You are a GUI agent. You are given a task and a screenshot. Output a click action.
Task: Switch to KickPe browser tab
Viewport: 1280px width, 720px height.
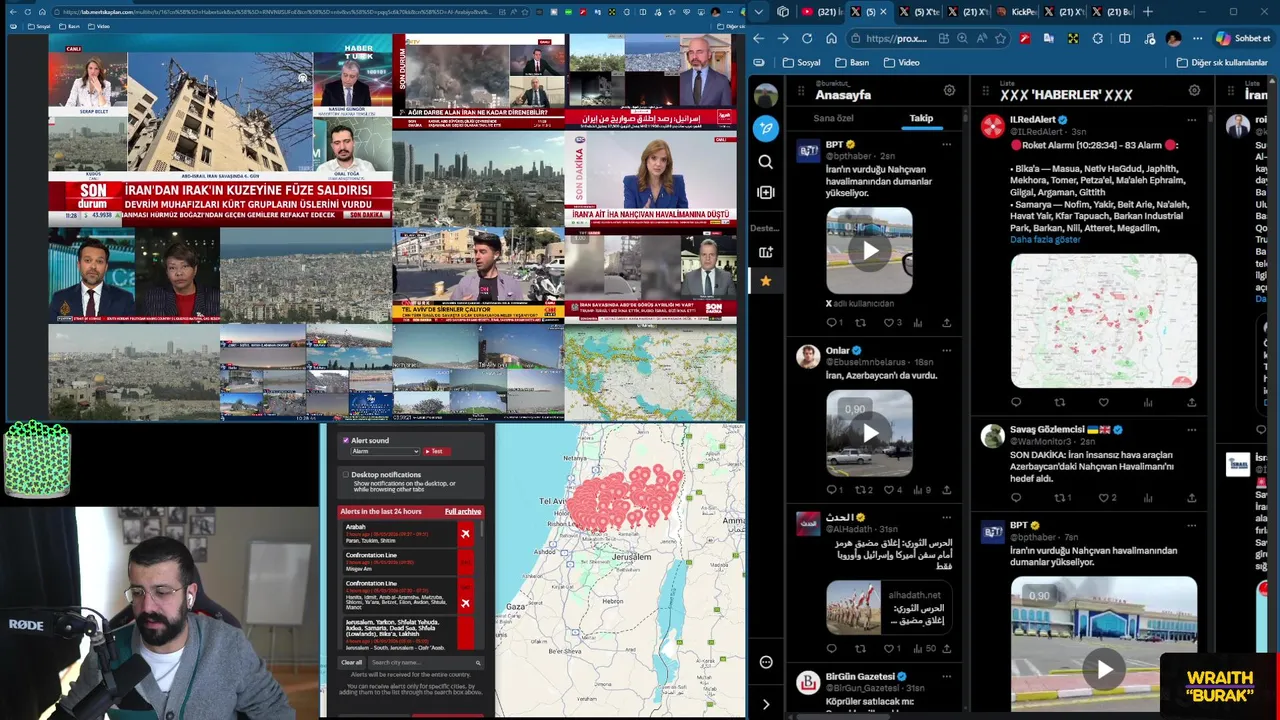pos(1019,12)
